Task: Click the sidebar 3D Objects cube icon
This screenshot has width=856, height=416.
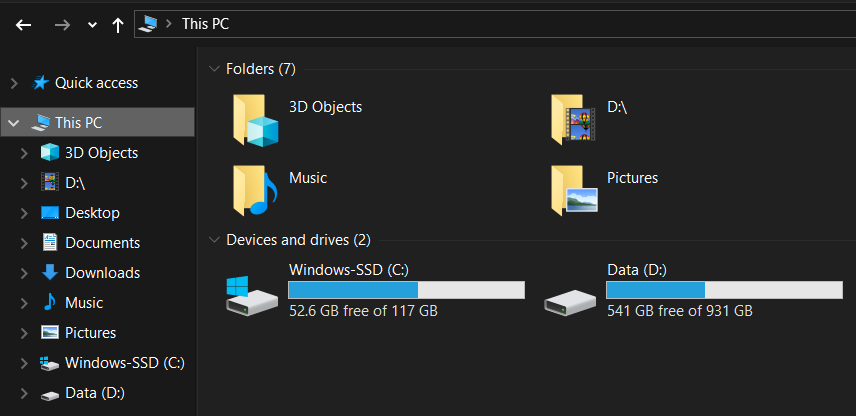Action: (x=50, y=152)
